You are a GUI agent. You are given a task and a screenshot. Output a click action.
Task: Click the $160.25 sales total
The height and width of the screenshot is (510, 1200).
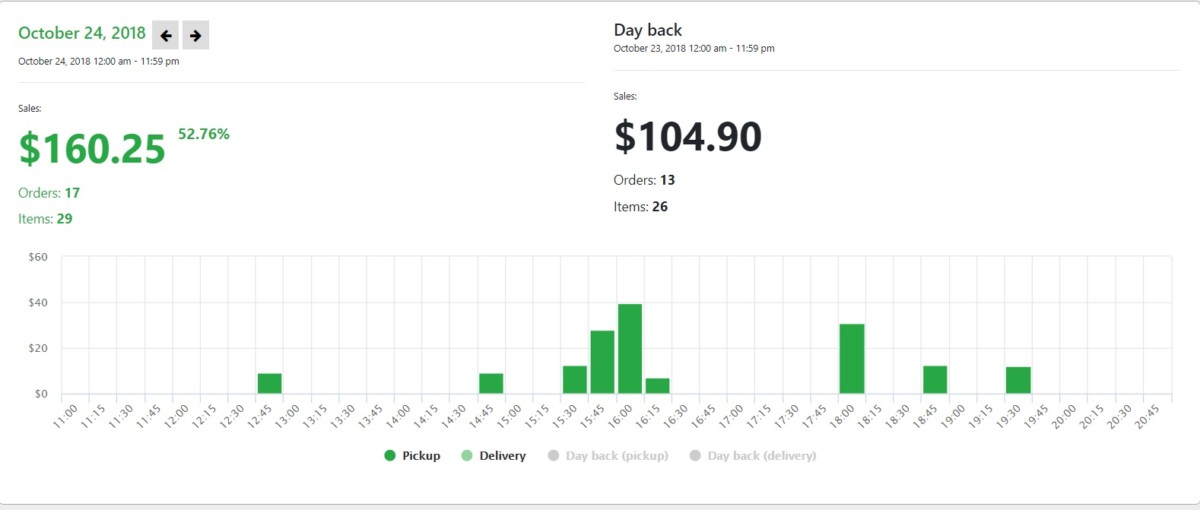tap(92, 149)
